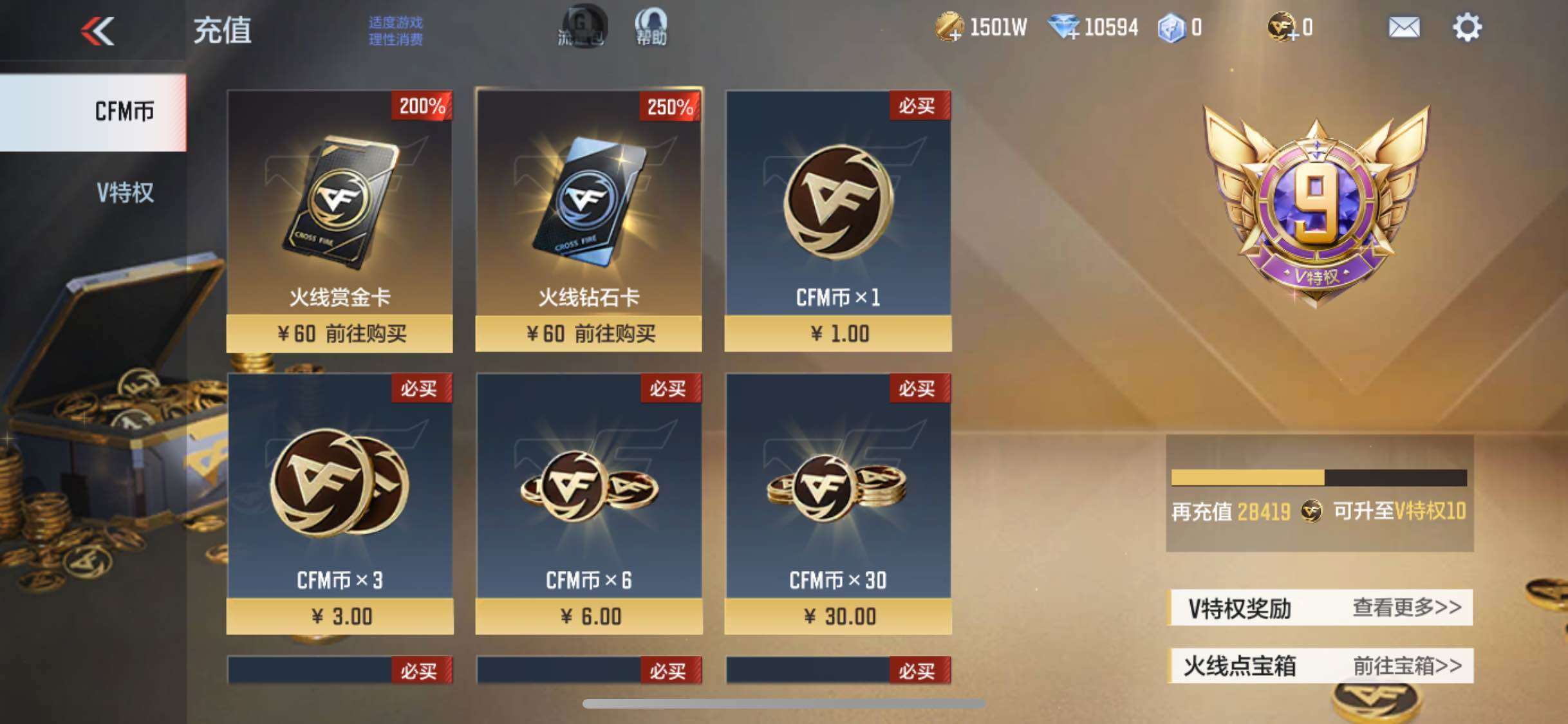Click the gold coin 1501W add icon
1568x724 pixels.
pos(949,28)
